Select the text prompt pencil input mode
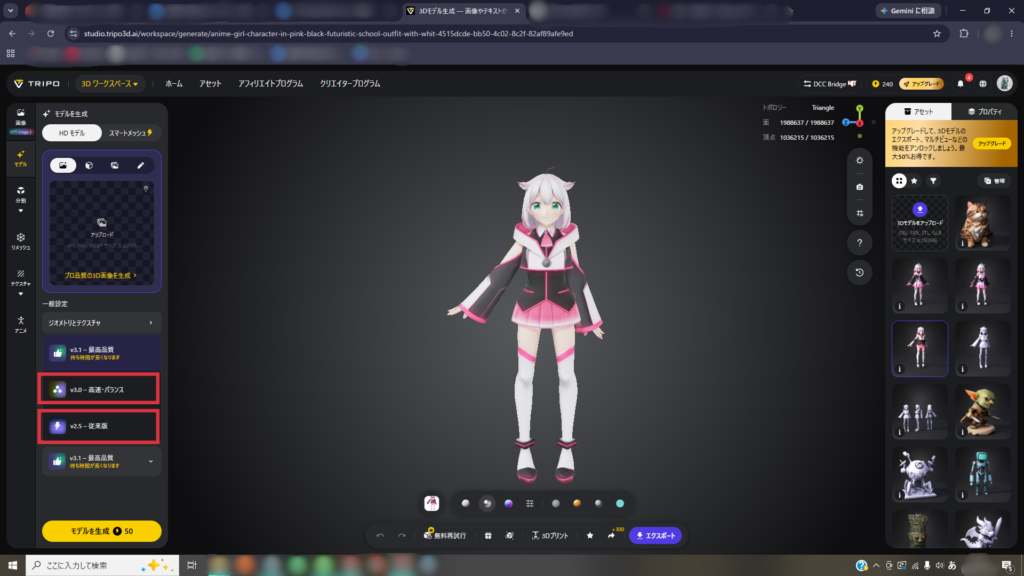 coord(140,165)
